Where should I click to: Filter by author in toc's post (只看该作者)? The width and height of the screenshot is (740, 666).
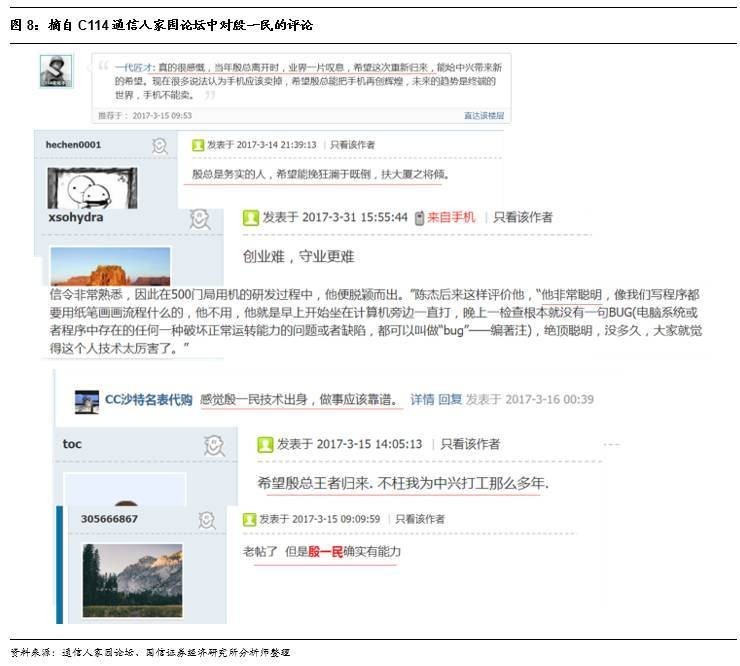470,444
